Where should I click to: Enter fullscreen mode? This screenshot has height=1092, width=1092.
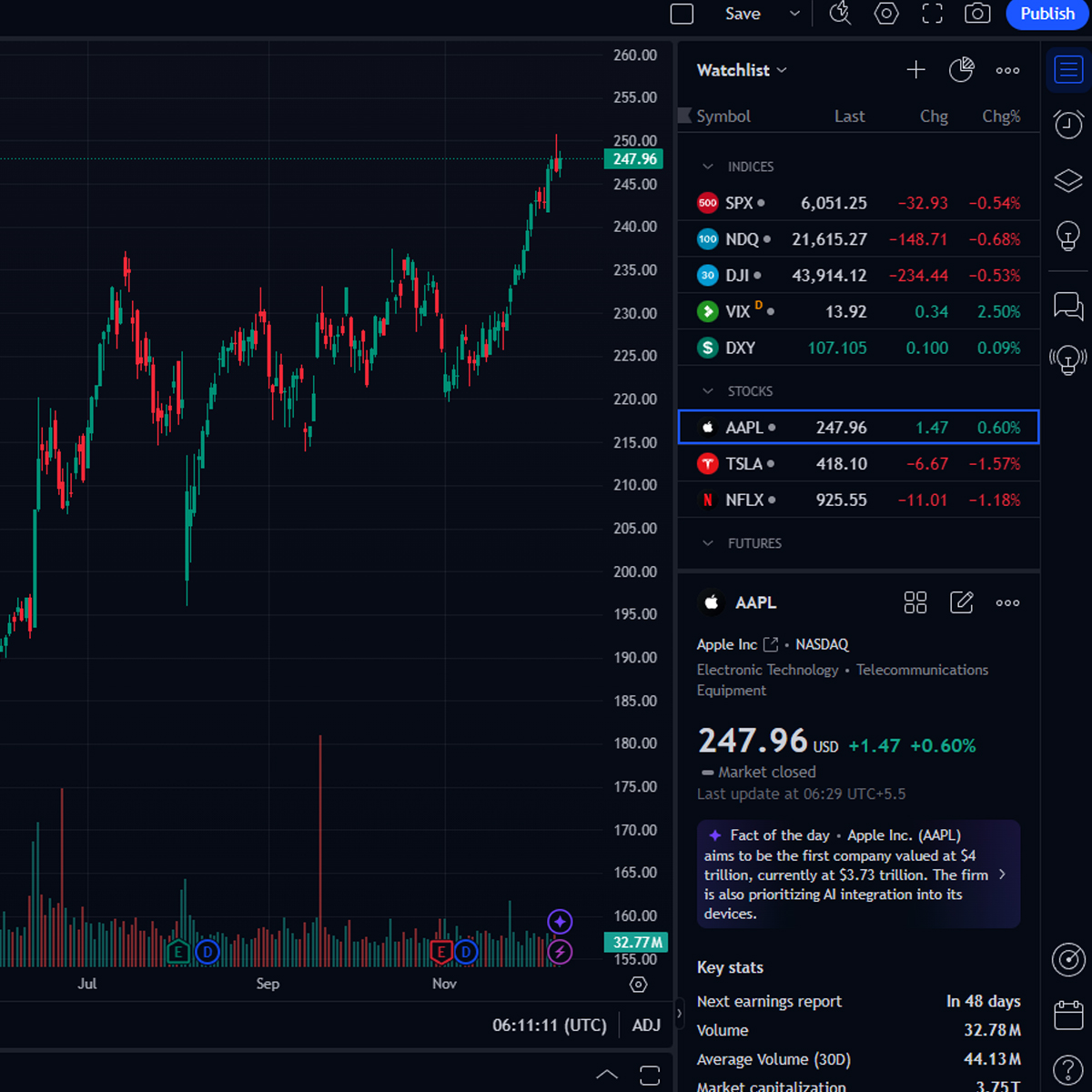[933, 14]
